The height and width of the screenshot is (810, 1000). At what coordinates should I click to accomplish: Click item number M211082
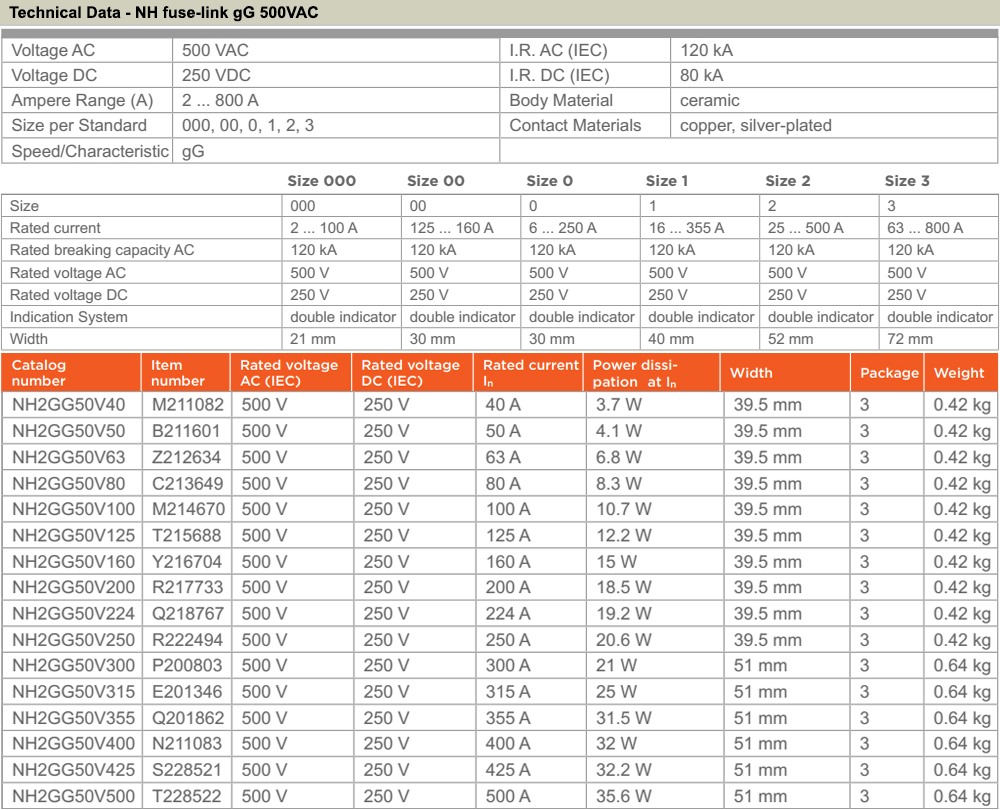(x=188, y=404)
